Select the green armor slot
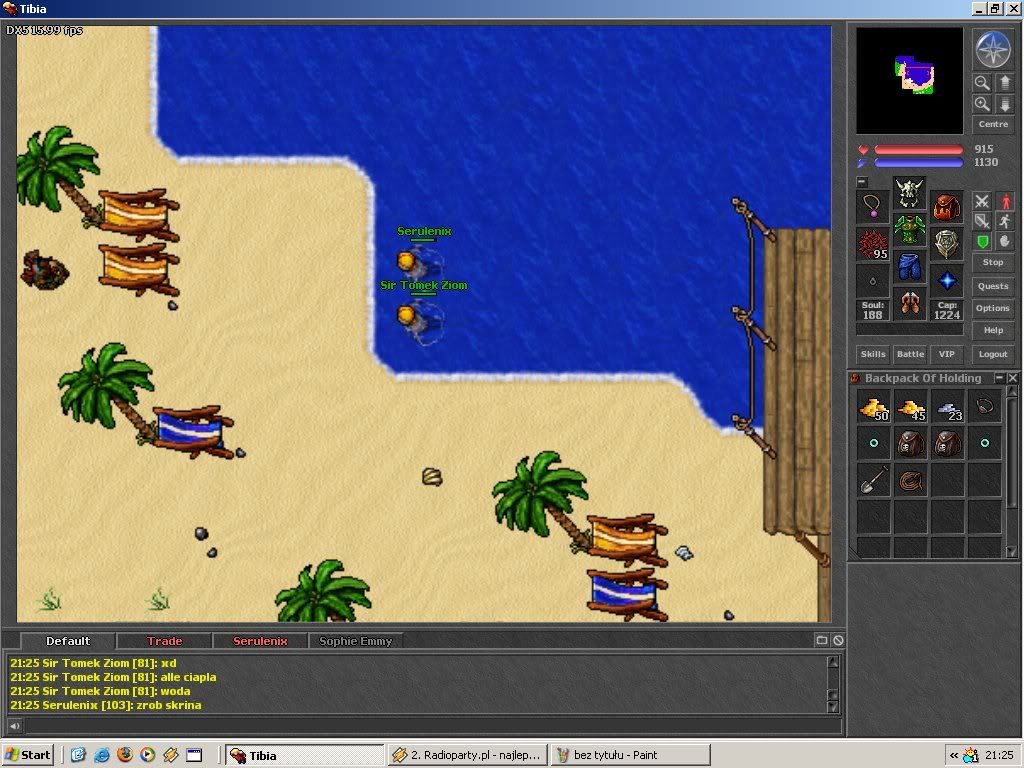This screenshot has height=768, width=1024. [x=910, y=230]
